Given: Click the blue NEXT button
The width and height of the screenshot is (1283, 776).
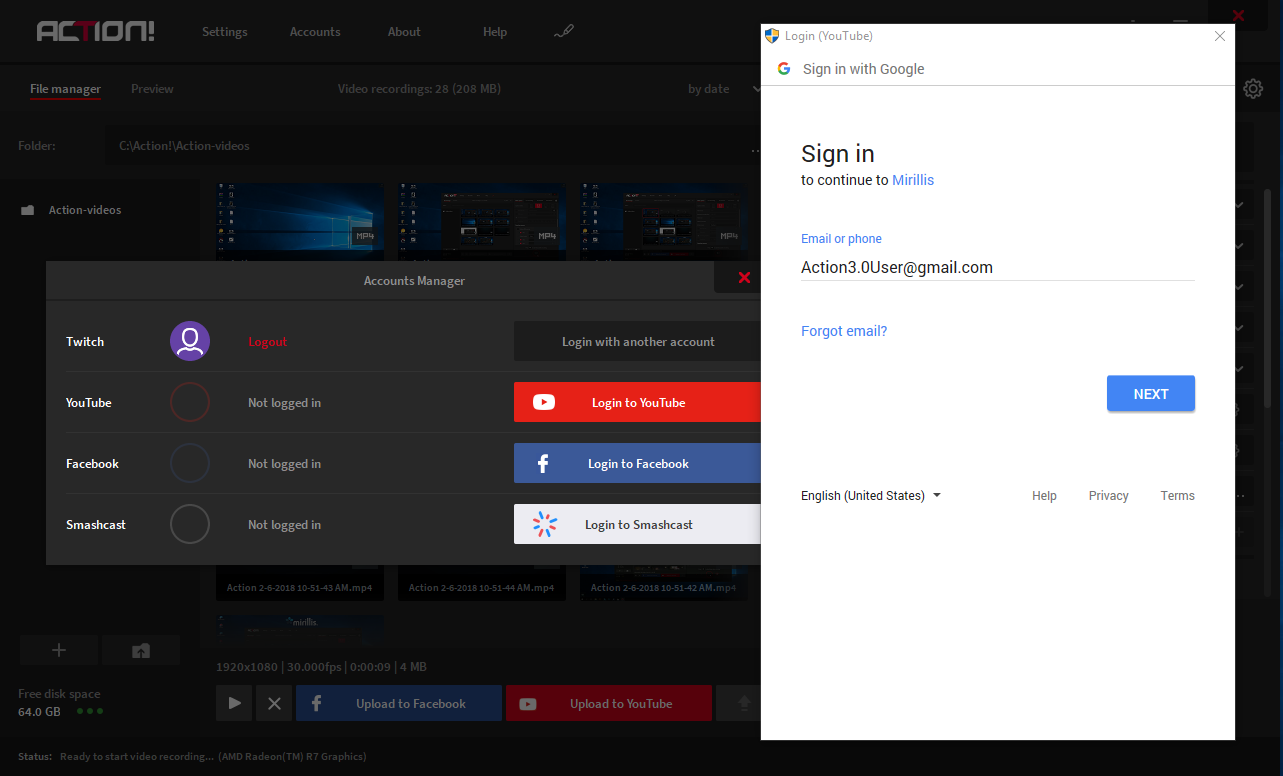Looking at the screenshot, I should pos(1150,394).
